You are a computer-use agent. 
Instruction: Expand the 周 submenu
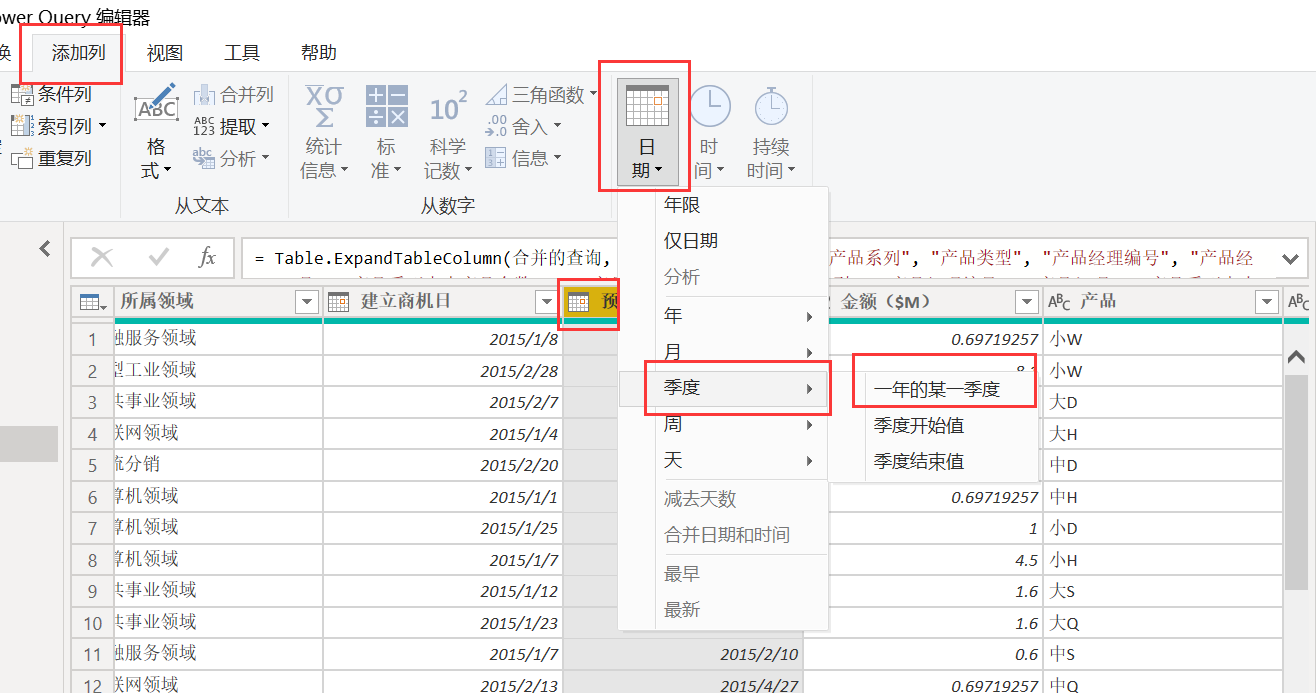coord(724,425)
